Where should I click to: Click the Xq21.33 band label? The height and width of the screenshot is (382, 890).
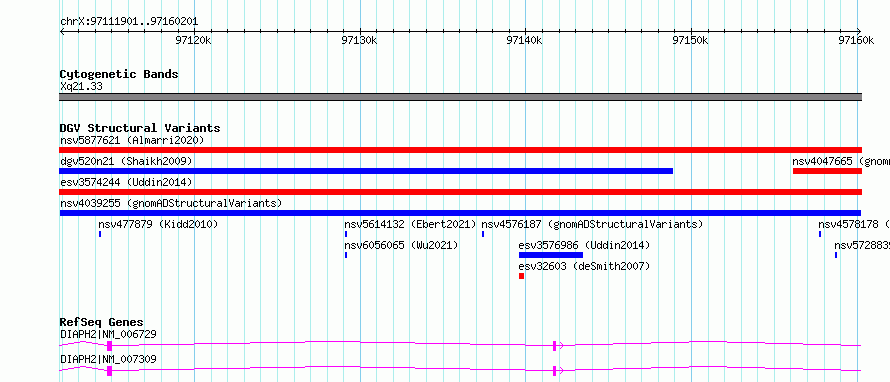[82, 87]
